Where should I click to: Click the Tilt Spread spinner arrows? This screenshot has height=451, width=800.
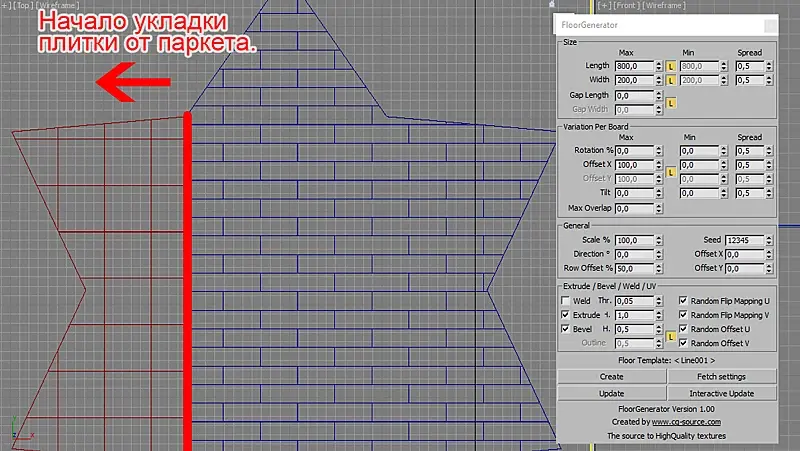click(769, 193)
